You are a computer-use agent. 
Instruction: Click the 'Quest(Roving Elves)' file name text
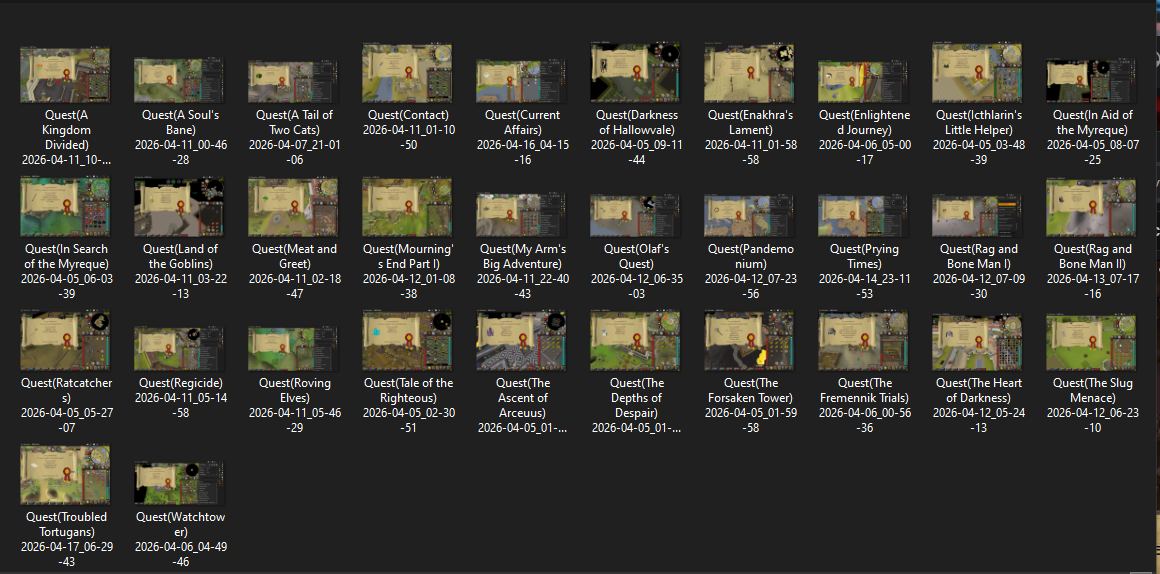(293, 390)
